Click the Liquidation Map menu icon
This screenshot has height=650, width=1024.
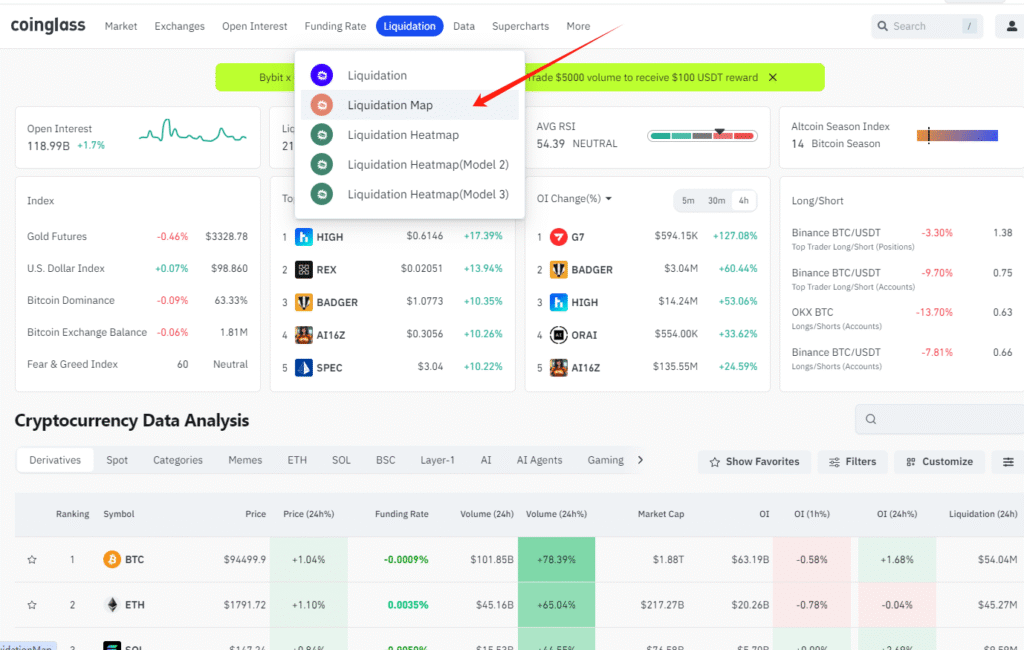click(321, 105)
